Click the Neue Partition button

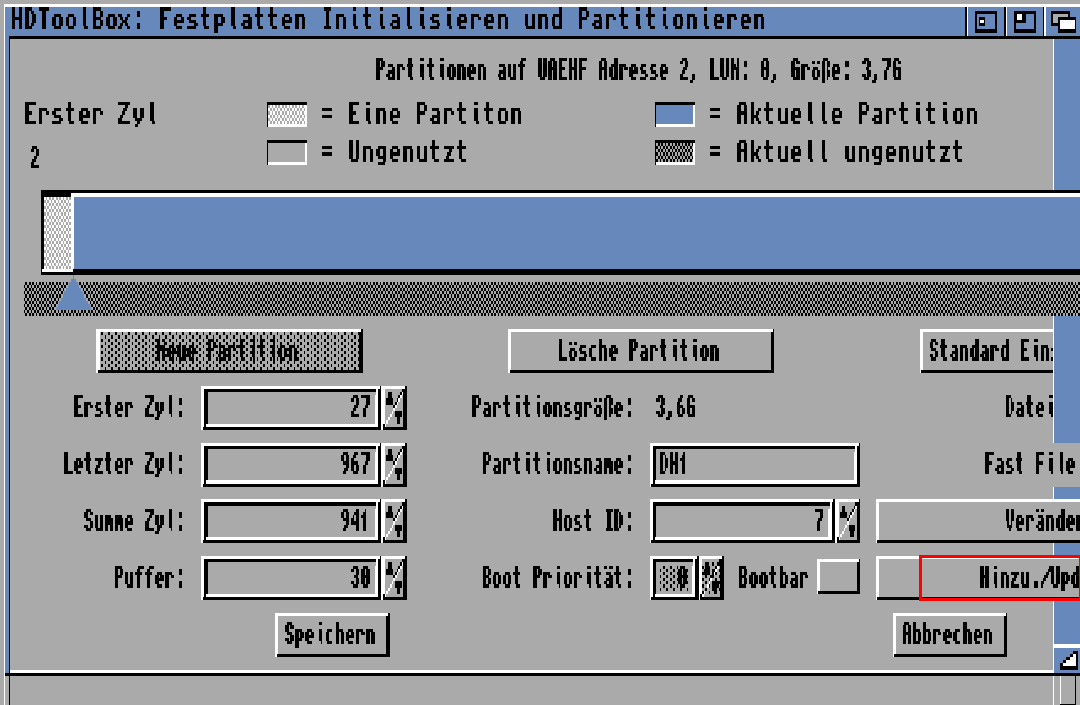229,351
